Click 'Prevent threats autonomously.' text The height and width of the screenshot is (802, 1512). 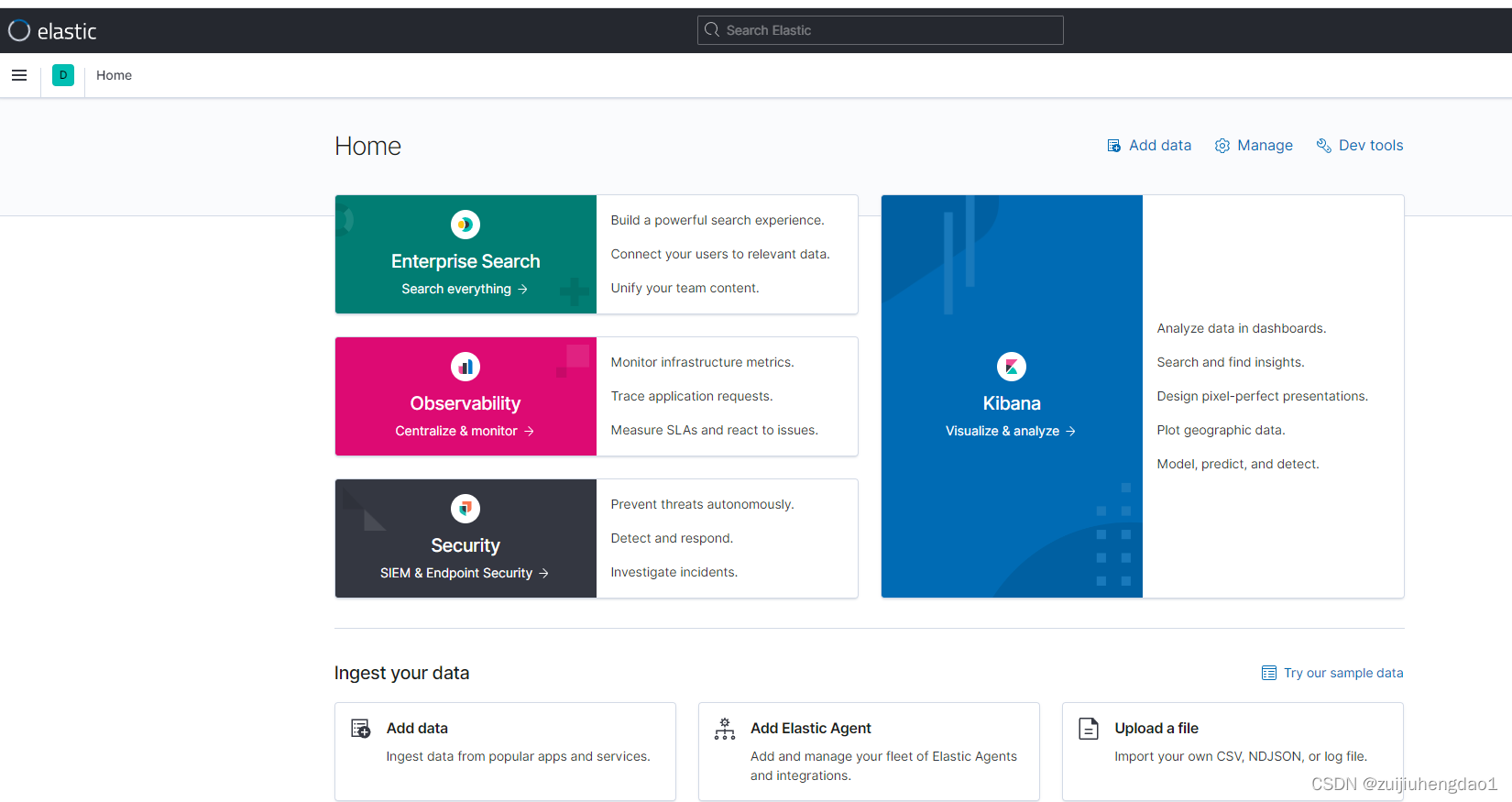702,504
